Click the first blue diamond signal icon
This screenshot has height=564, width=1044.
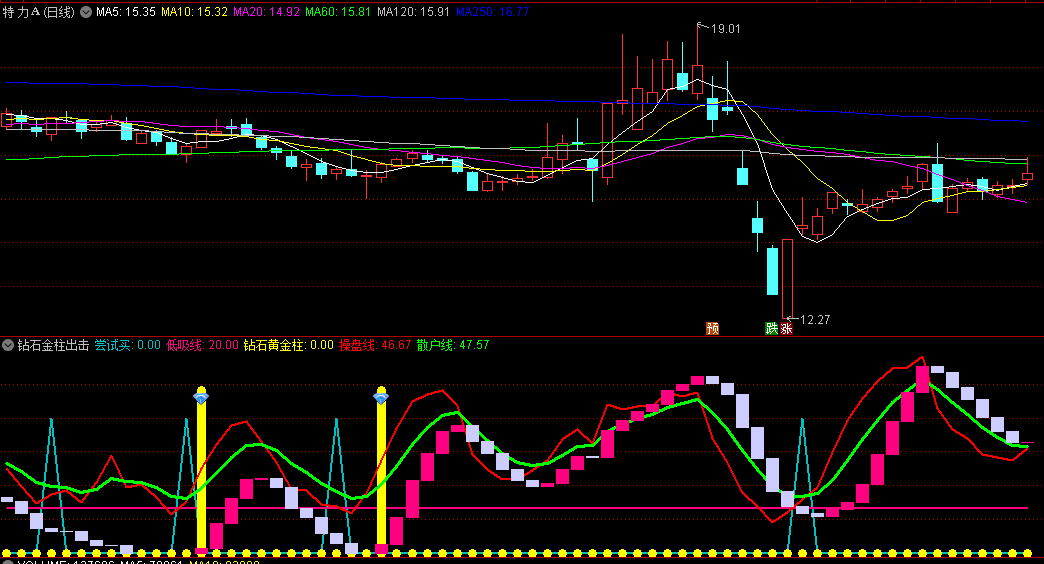pos(201,398)
